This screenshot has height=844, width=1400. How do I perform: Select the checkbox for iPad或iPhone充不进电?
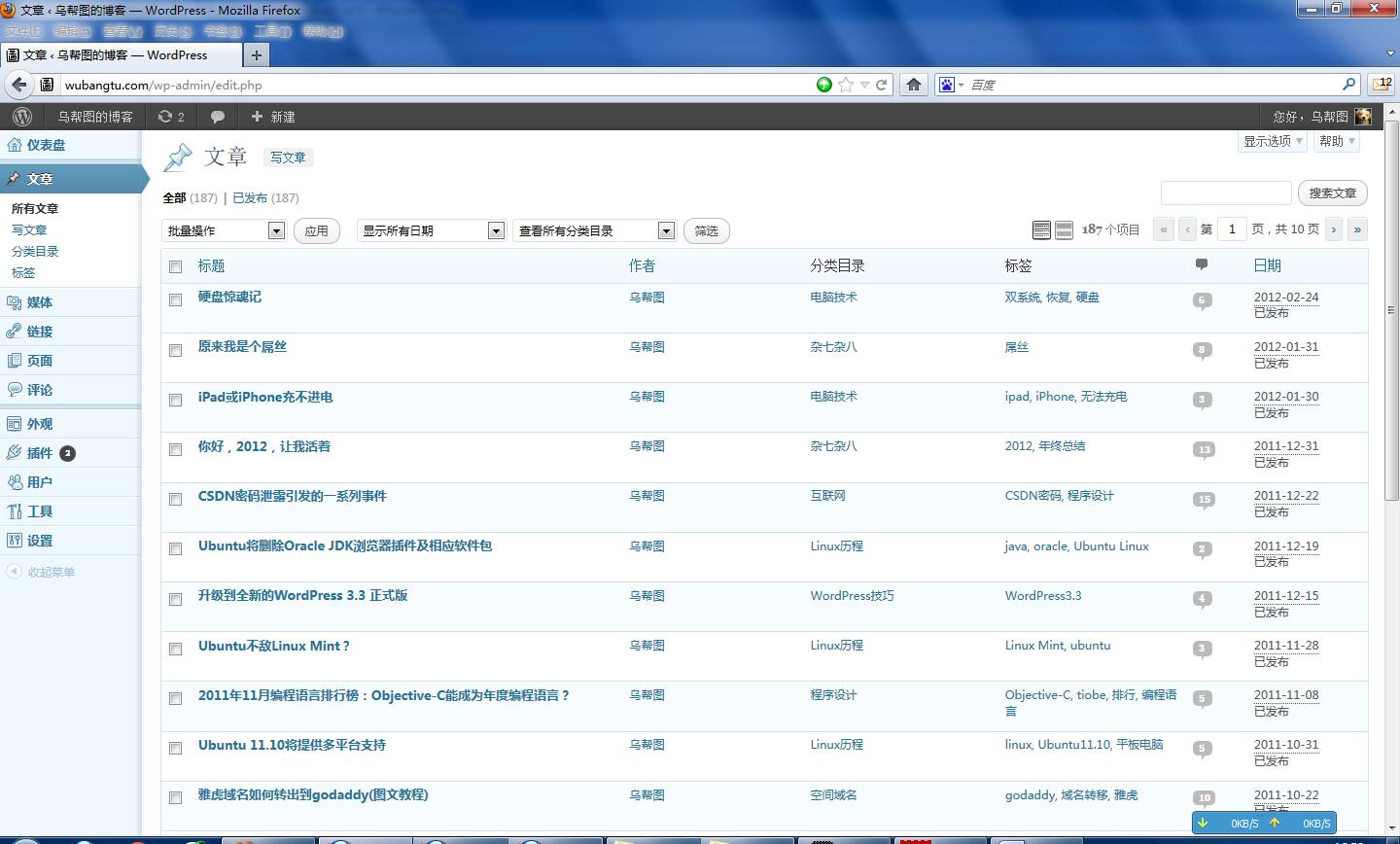click(x=175, y=400)
